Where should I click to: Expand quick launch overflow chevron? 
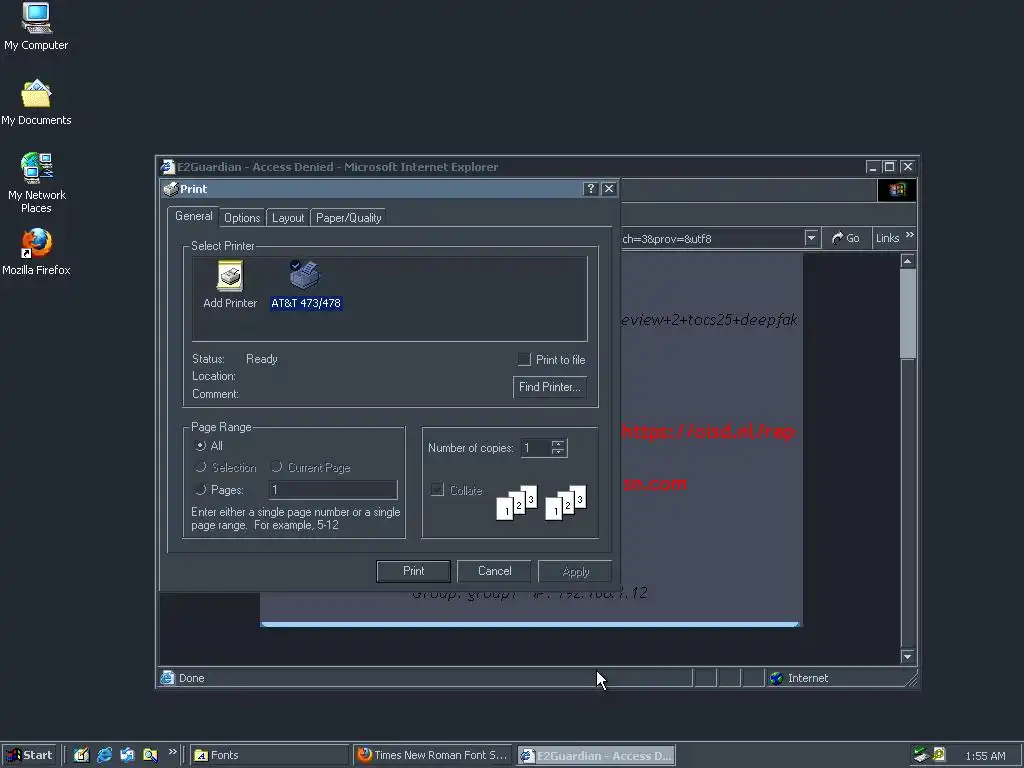[x=172, y=752]
